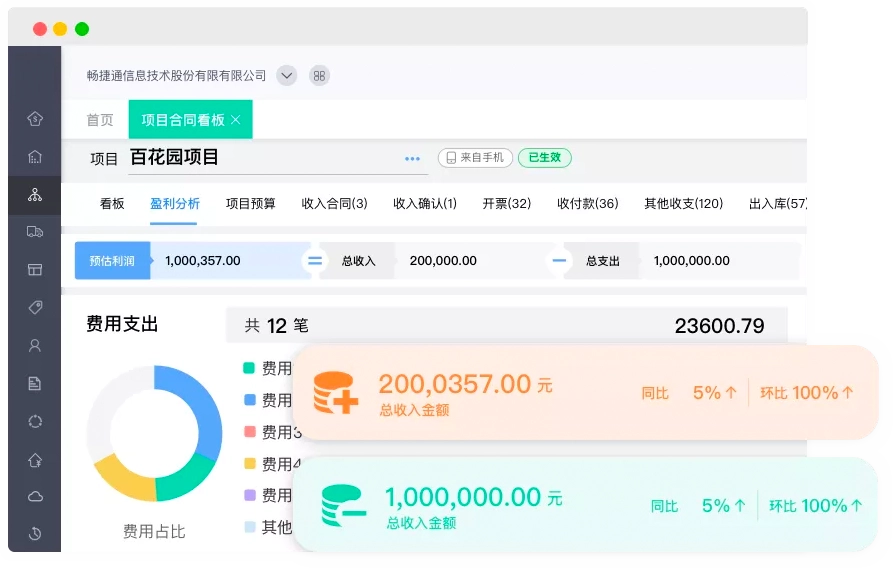Click 环比 100% on the orange card
Screen dimensions: 893x568
(806, 393)
